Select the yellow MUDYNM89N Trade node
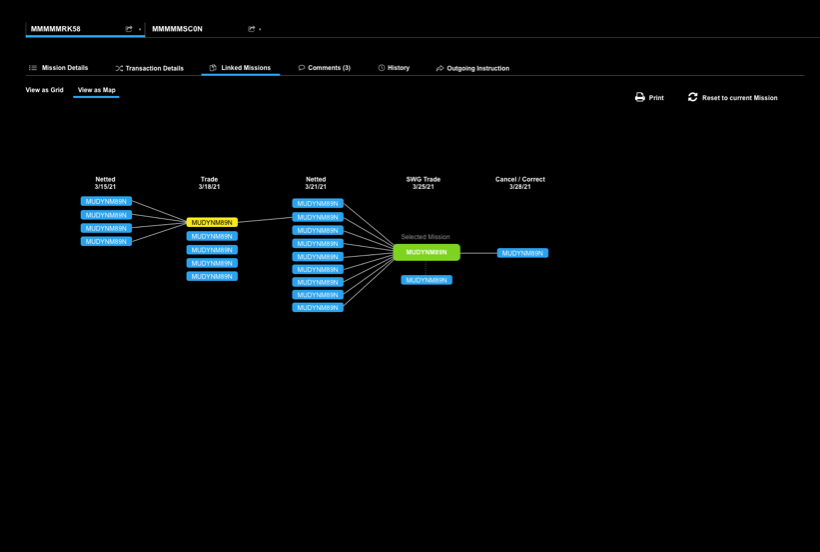Viewport: 820px width, 552px height. tap(211, 222)
